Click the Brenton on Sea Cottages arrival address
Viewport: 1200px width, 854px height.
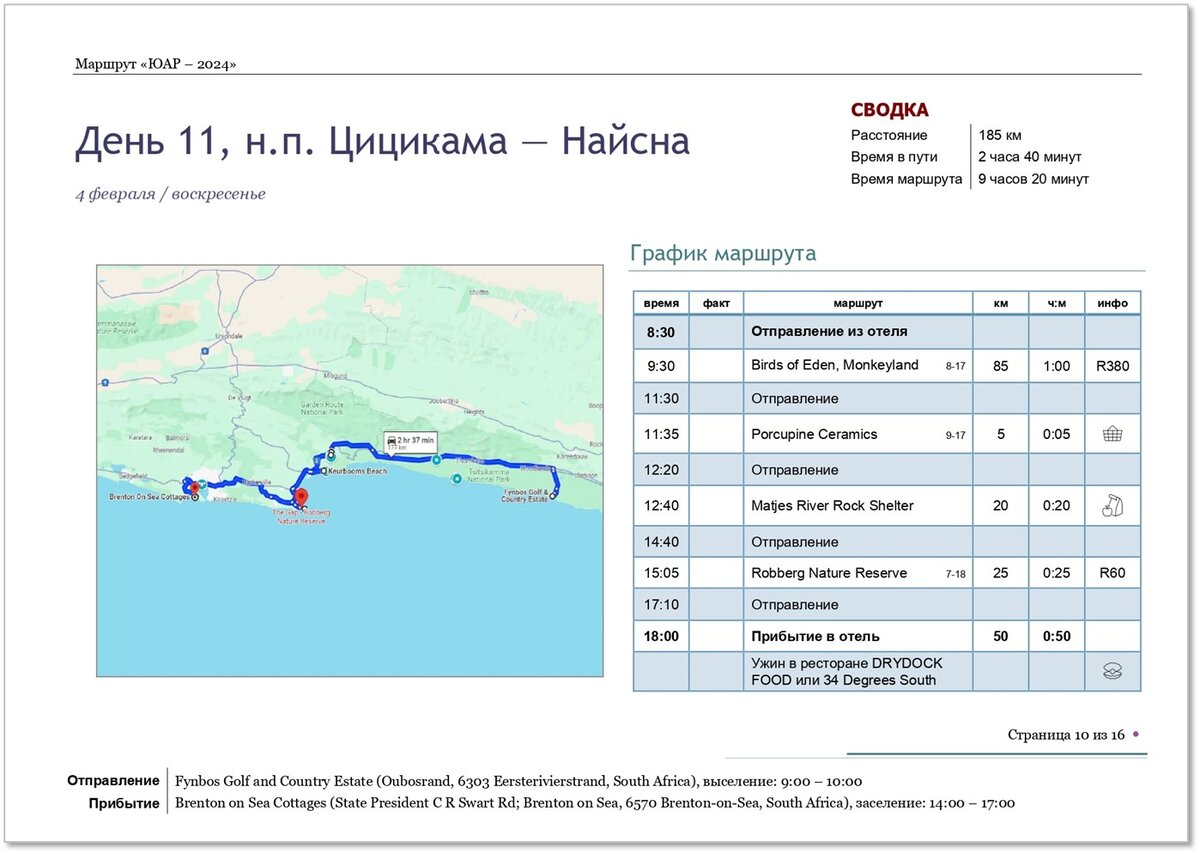595,803
